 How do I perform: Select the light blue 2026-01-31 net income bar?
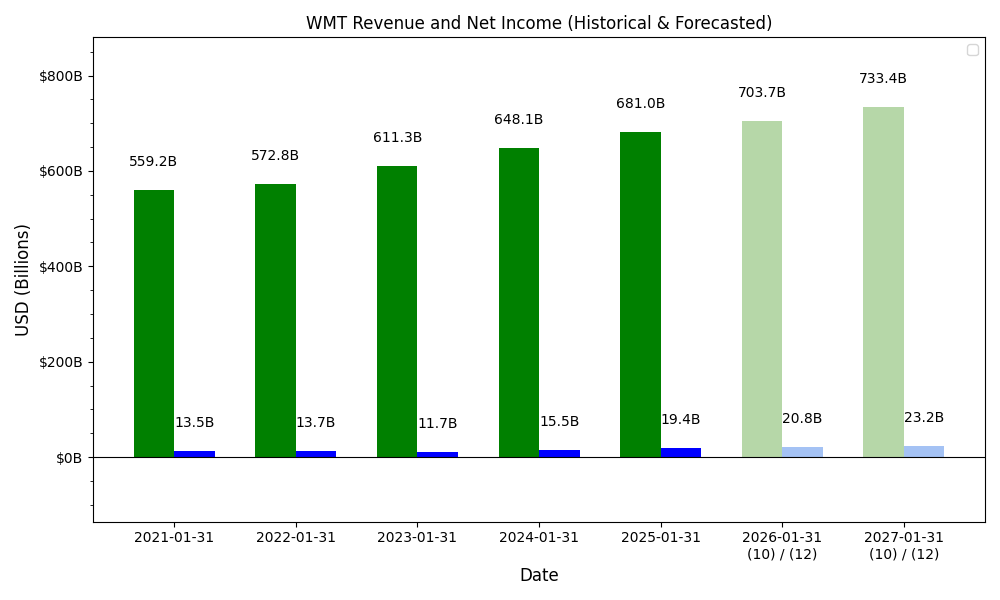[x=802, y=452]
